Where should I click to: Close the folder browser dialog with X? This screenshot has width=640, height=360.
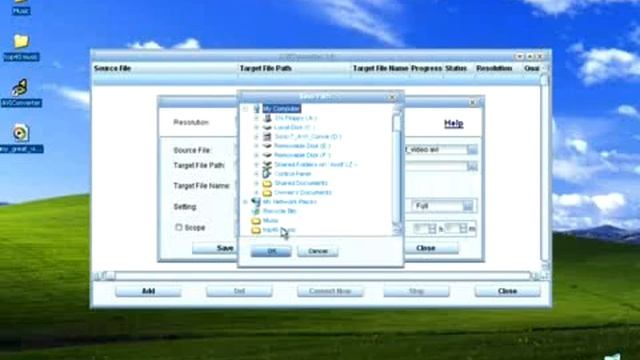click(x=392, y=98)
